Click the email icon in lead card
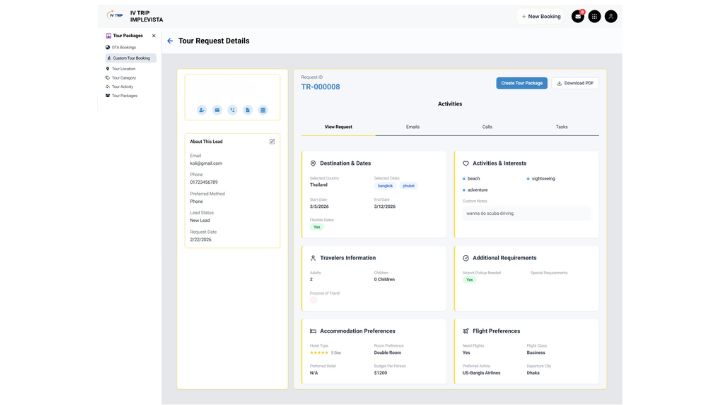 (217, 109)
